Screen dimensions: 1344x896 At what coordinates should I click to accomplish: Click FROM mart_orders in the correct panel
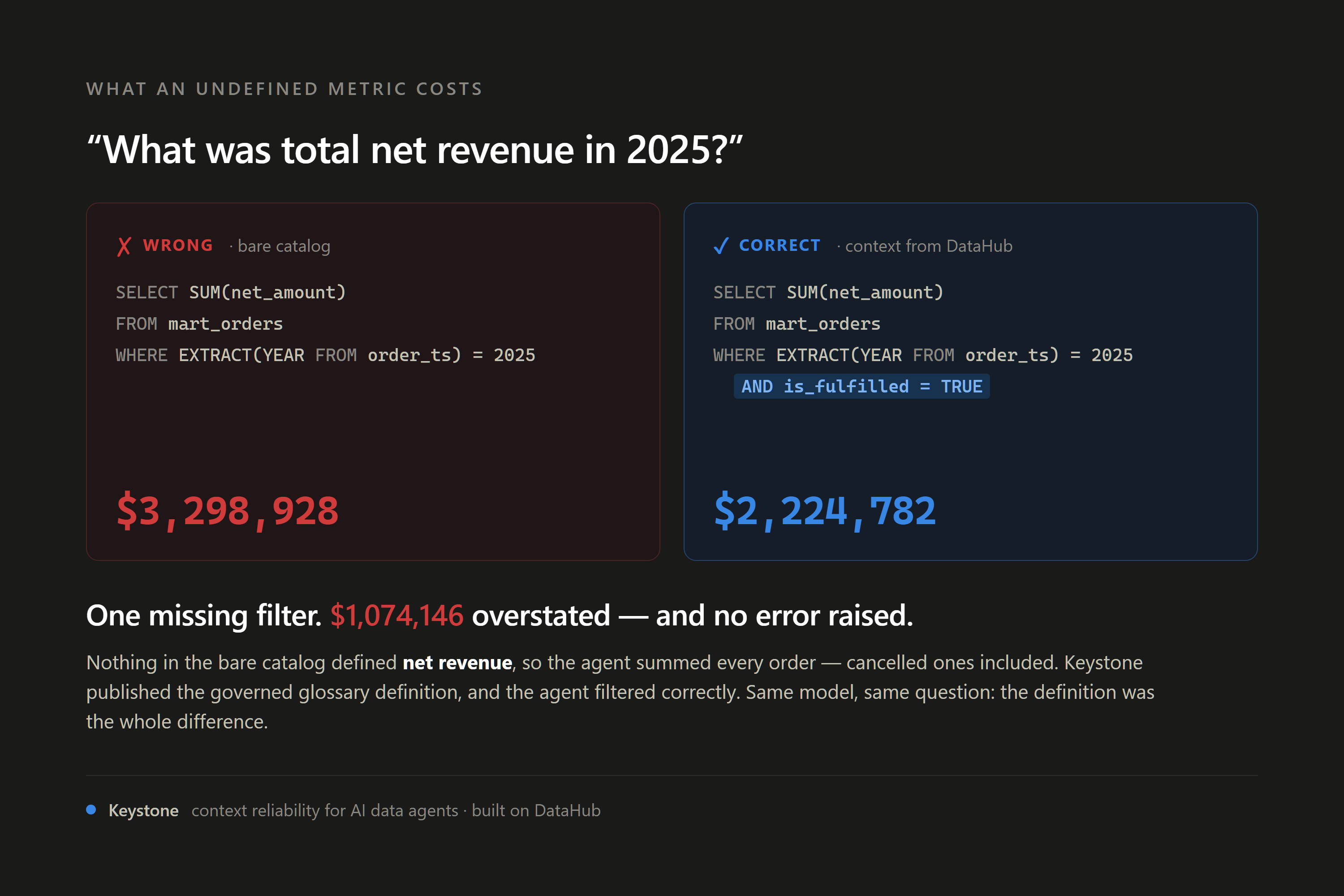797,324
